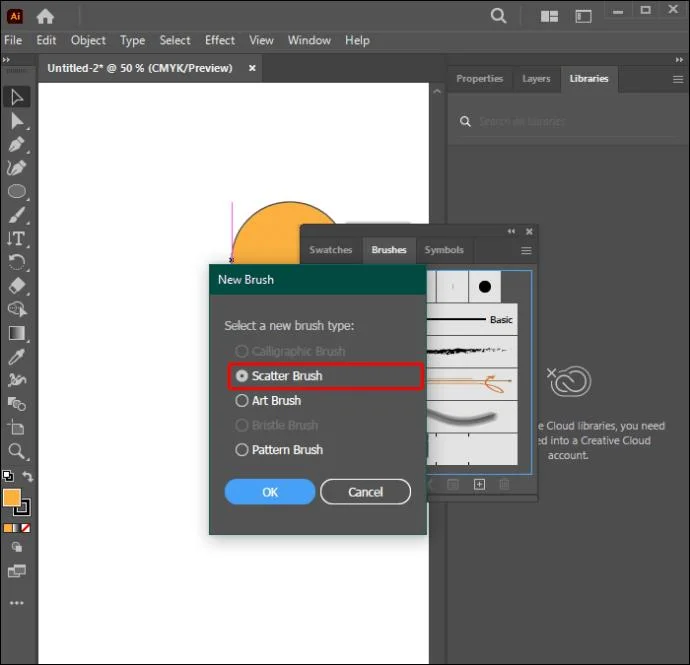Select the Eyedropper tool
The width and height of the screenshot is (690, 665).
pyautogui.click(x=17, y=357)
